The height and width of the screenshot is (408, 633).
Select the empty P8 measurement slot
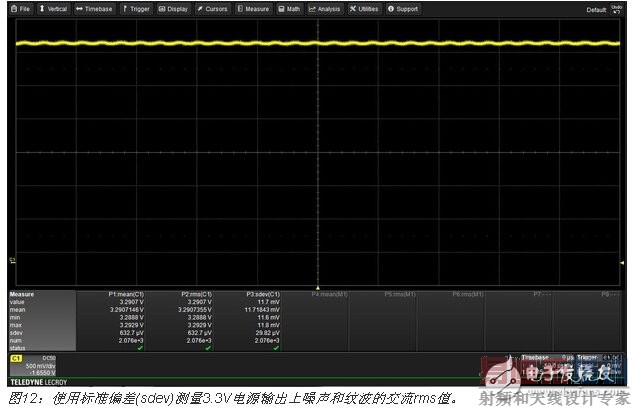(587, 321)
